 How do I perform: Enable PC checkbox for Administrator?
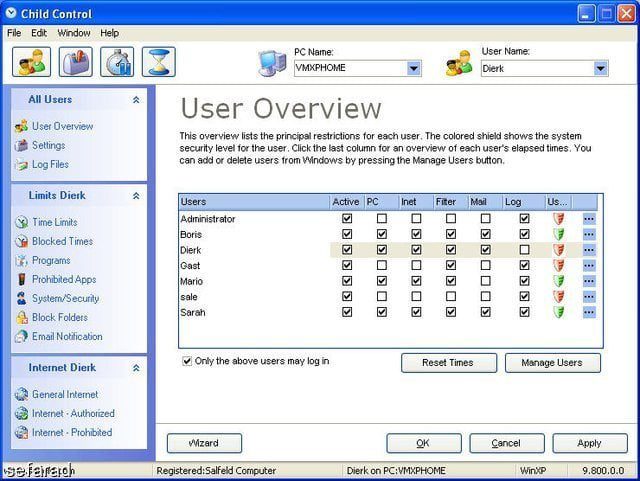point(381,218)
